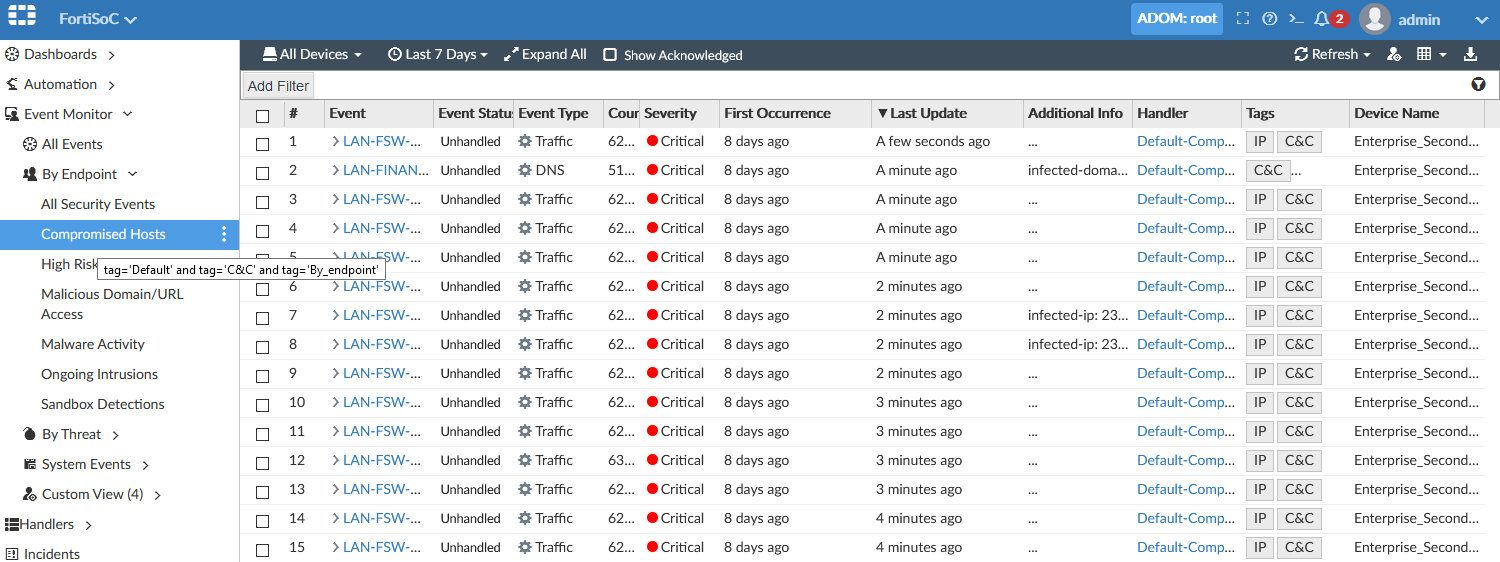Open the CLI console icon
The height and width of the screenshot is (562, 1500).
1296,19
